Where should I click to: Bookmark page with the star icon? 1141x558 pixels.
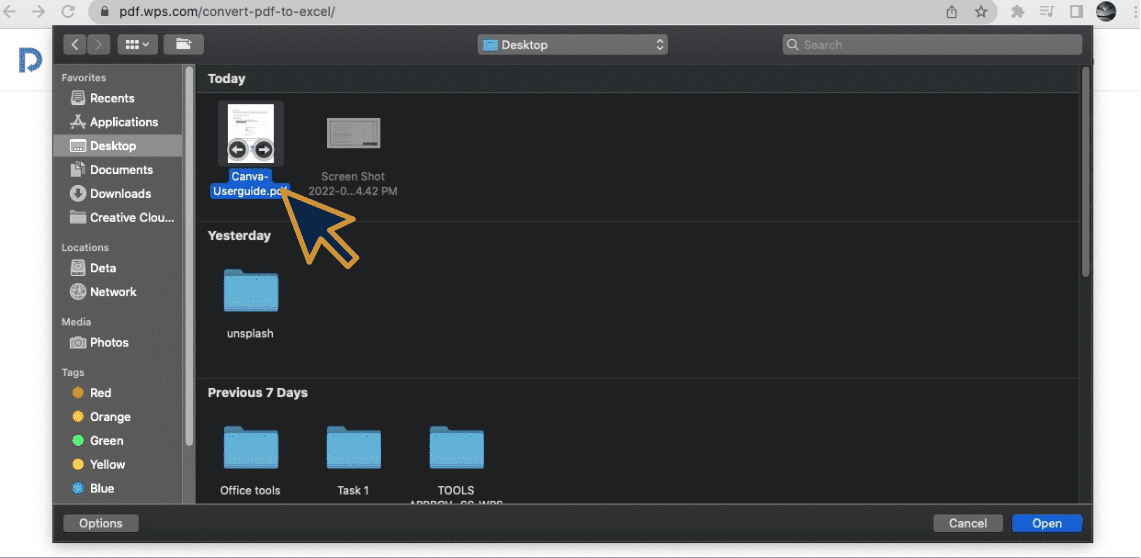click(981, 12)
